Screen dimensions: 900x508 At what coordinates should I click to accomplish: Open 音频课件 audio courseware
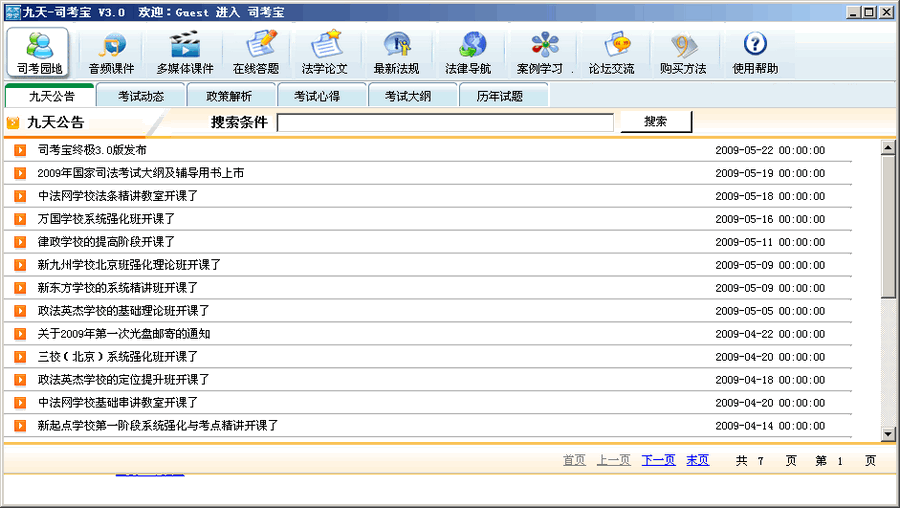point(110,52)
